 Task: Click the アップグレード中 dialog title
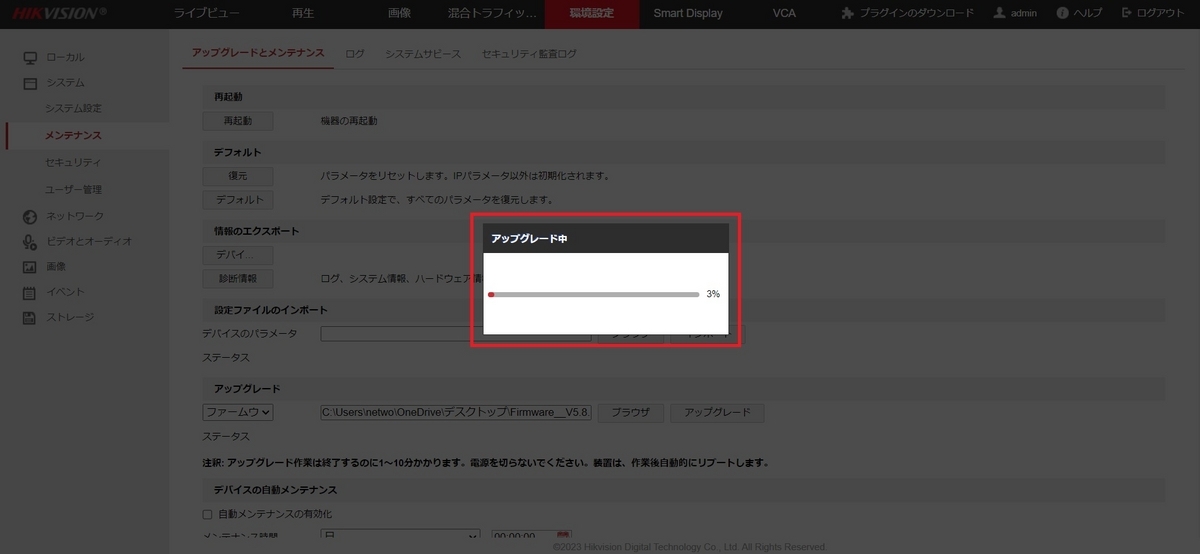[530, 239]
